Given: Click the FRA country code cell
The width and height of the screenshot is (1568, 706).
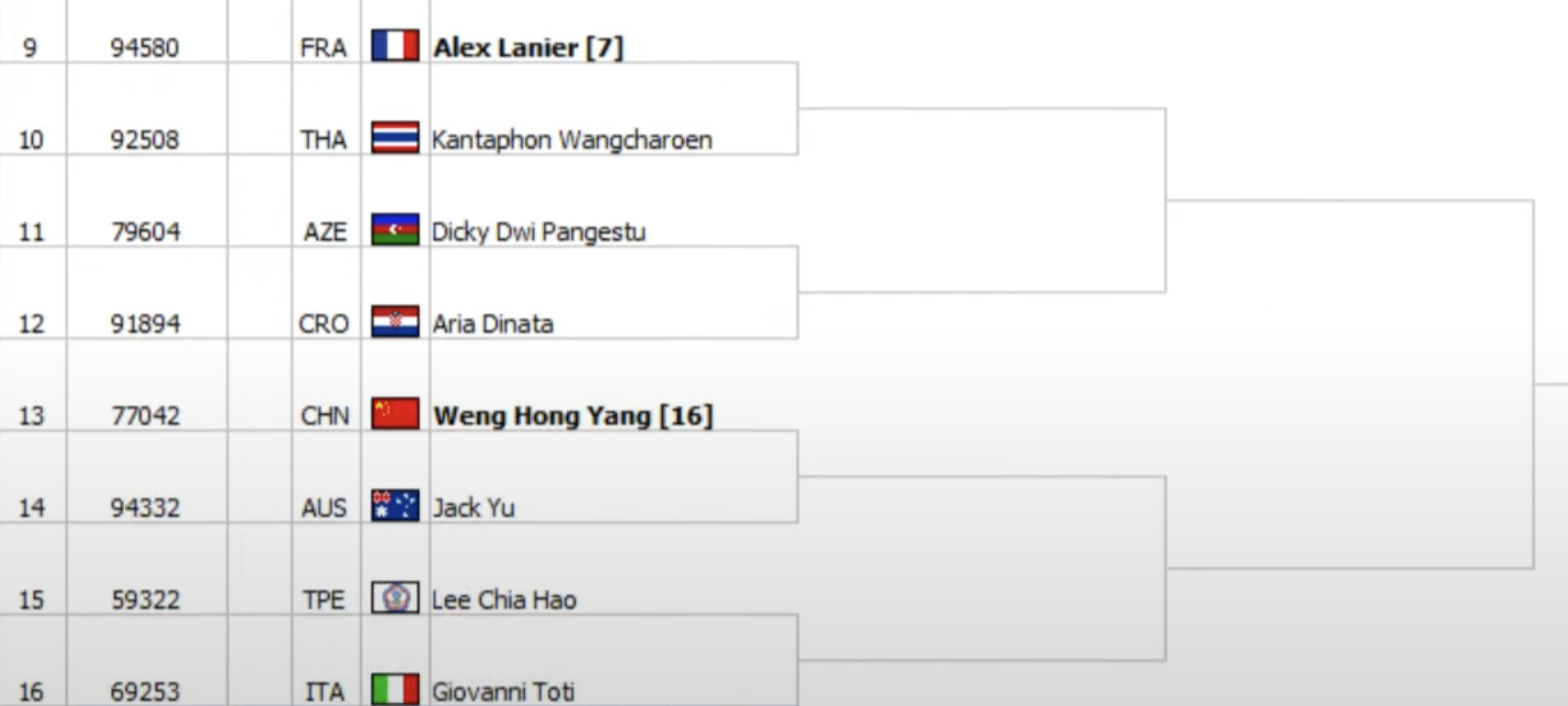Looking at the screenshot, I should click(x=323, y=48).
